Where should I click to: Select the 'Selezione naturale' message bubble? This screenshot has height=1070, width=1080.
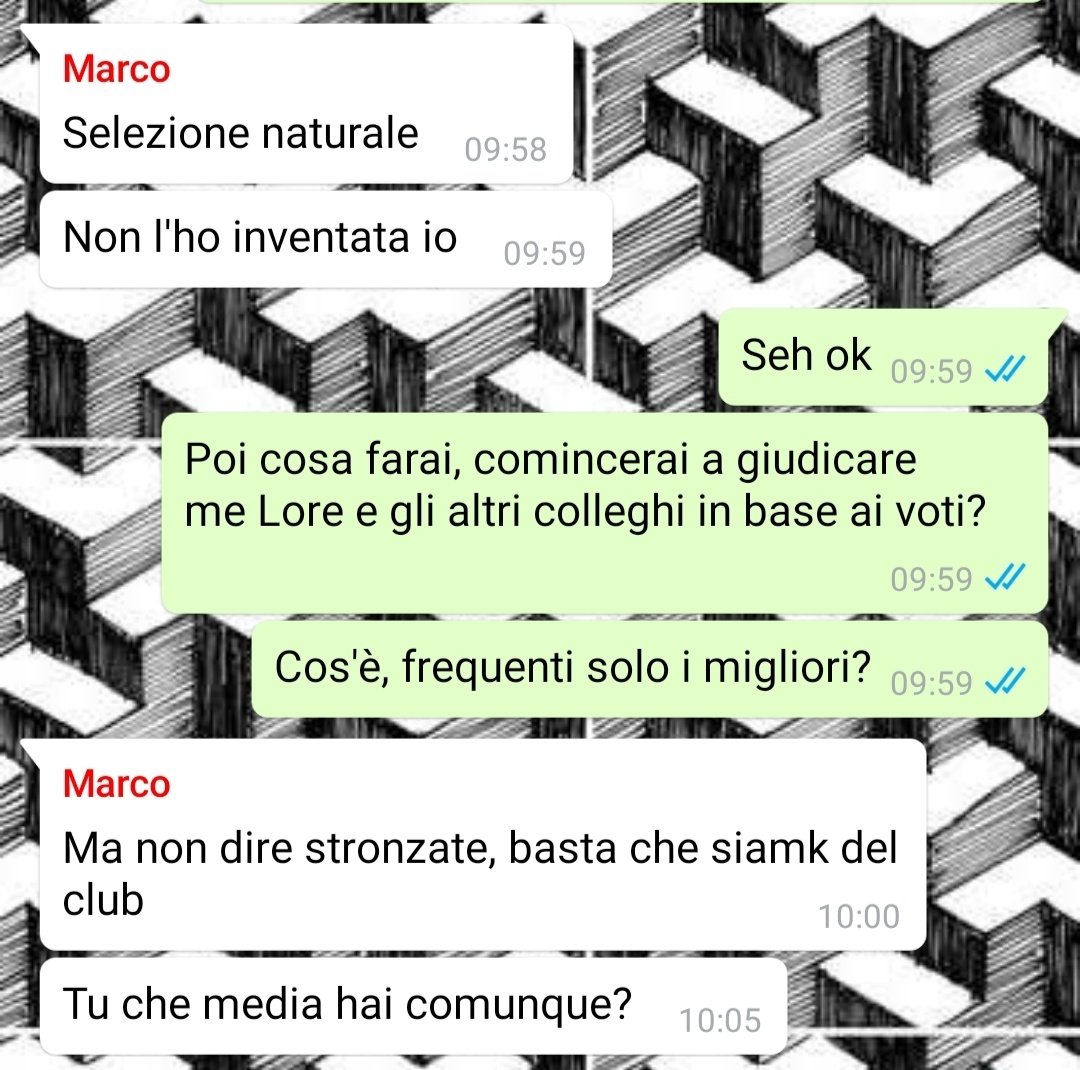(x=307, y=105)
